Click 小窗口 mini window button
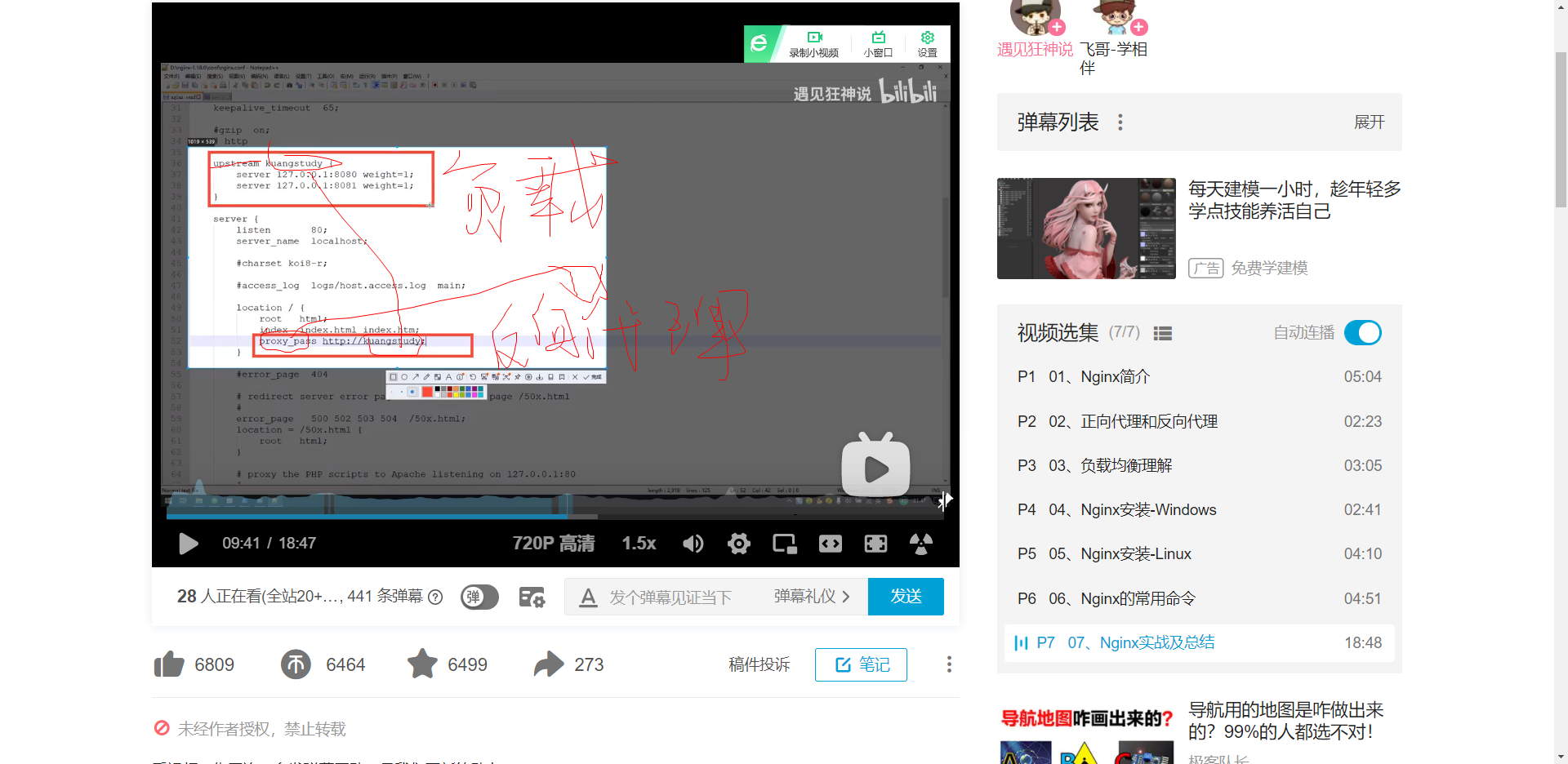 [x=878, y=44]
